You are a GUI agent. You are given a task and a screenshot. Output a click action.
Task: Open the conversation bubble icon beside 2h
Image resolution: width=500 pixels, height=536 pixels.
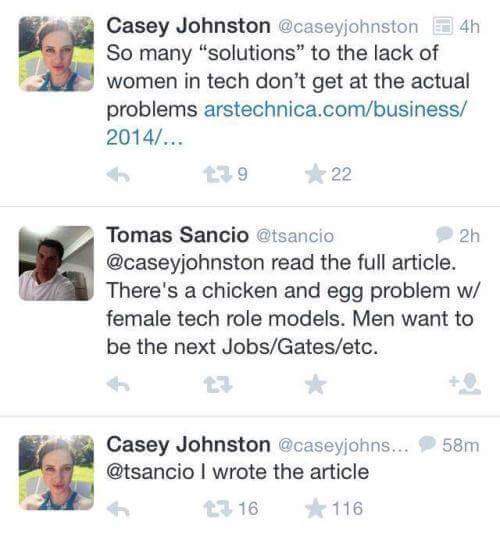pos(444,234)
